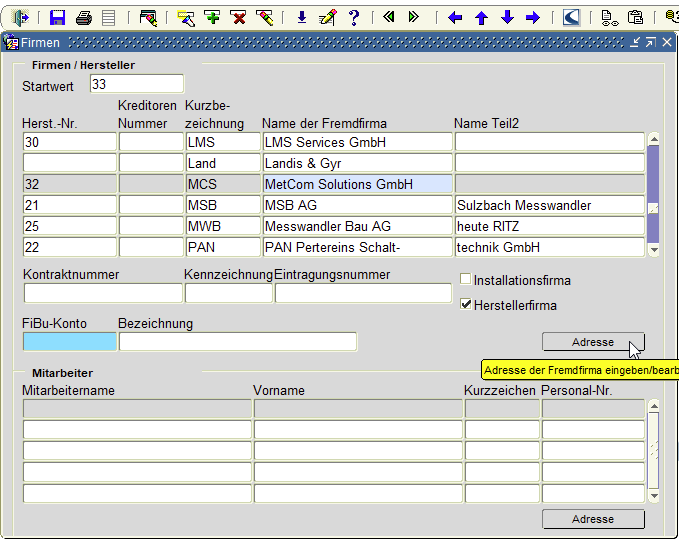Select the LMS Services GmbH name field

pos(357,142)
